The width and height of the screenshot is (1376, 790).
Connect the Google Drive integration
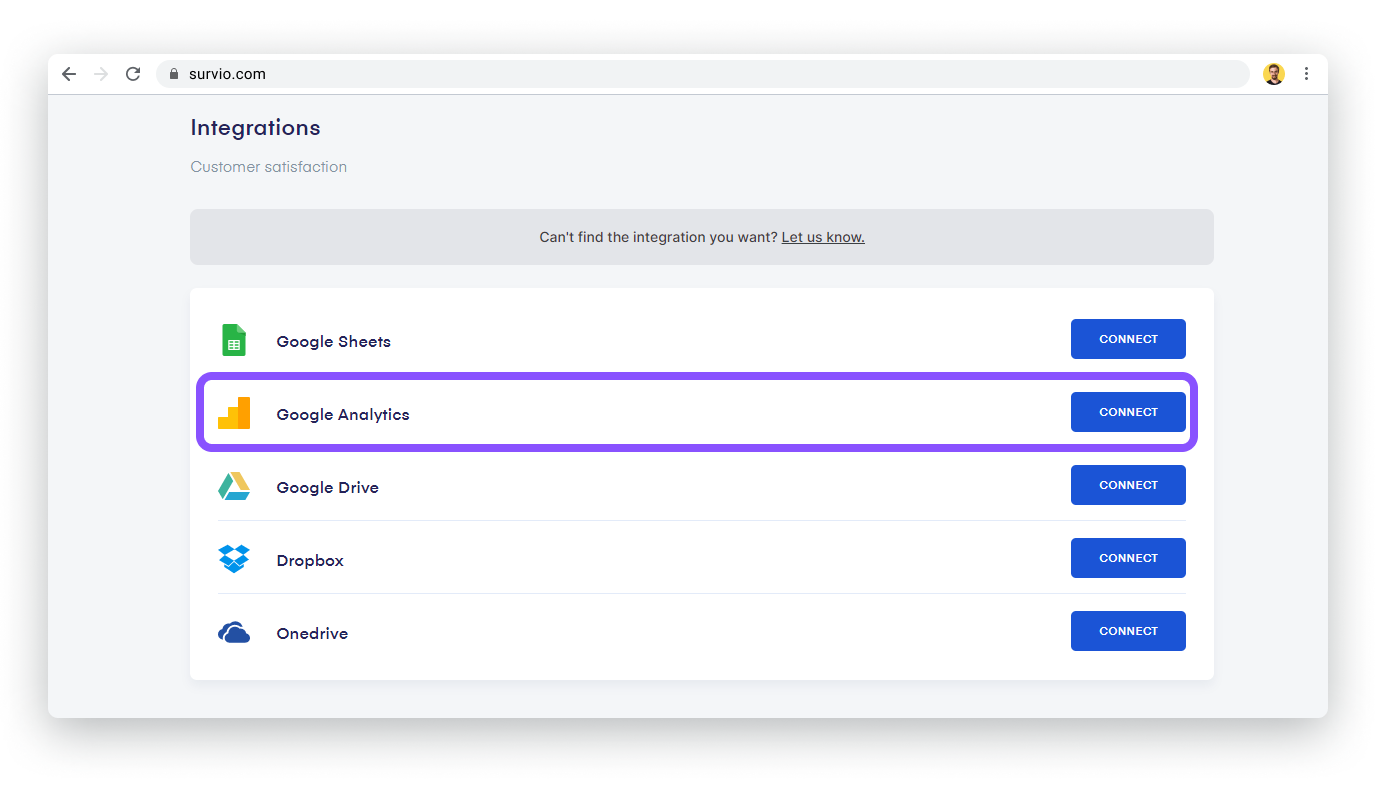(1128, 485)
